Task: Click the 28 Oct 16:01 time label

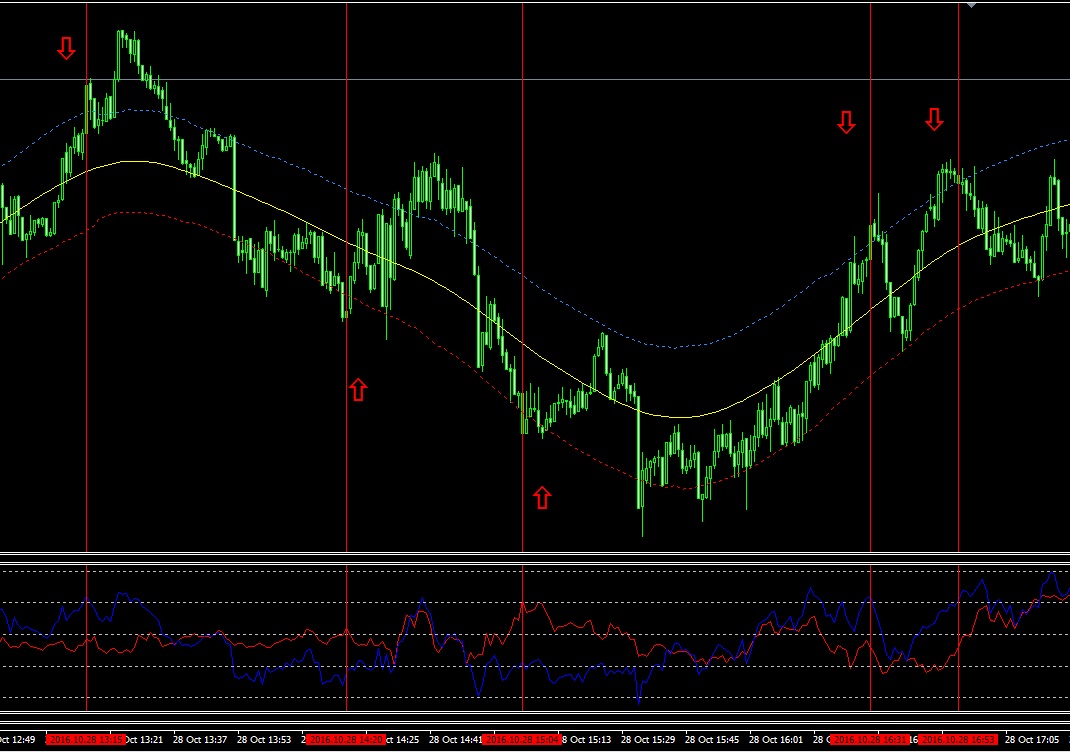Action: (x=776, y=739)
